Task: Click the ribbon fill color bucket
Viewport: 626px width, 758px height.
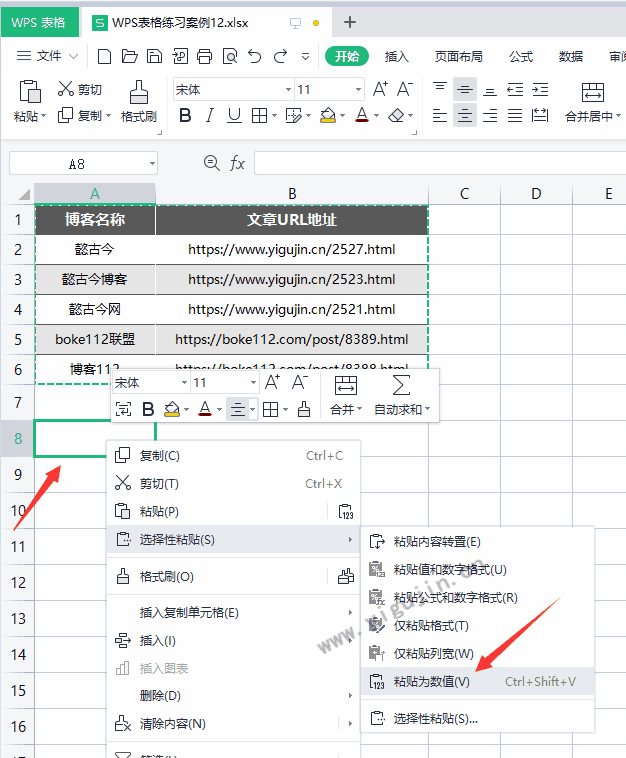Action: click(x=328, y=116)
